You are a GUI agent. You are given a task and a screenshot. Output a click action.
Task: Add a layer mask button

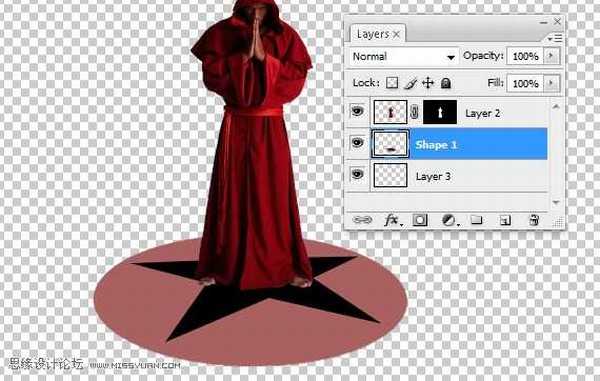point(420,220)
